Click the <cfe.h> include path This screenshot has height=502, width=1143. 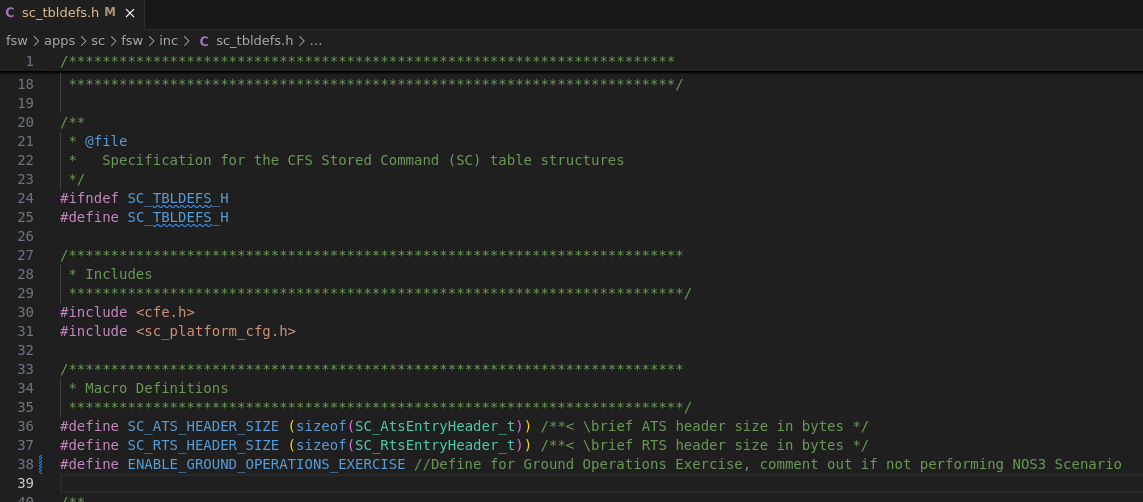165,312
